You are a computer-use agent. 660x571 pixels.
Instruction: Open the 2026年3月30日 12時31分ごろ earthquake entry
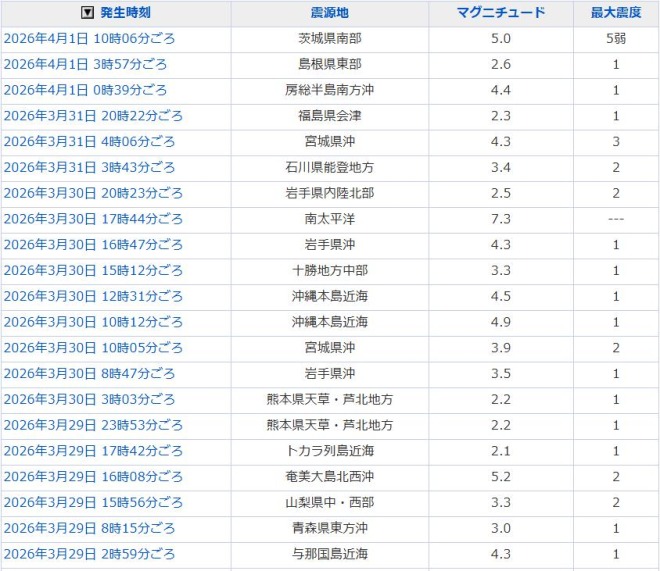[x=93, y=296]
